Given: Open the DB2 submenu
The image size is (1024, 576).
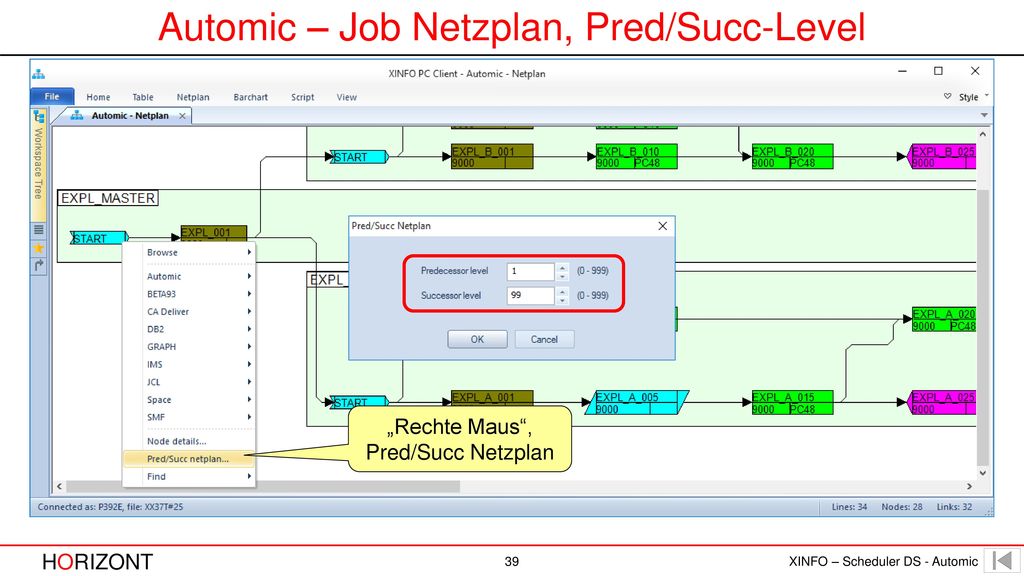Looking at the screenshot, I should pos(189,329).
